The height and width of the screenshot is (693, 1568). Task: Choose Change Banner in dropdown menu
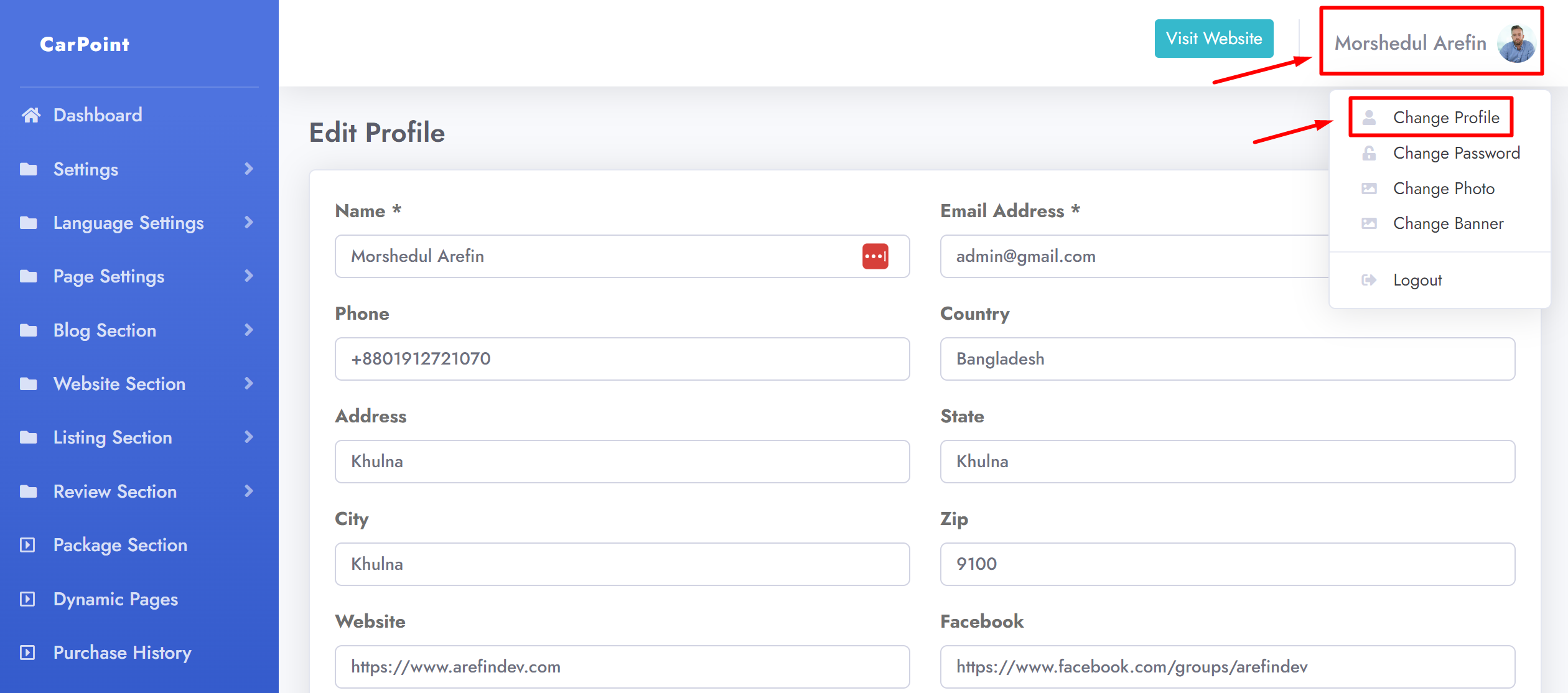pos(1448,223)
